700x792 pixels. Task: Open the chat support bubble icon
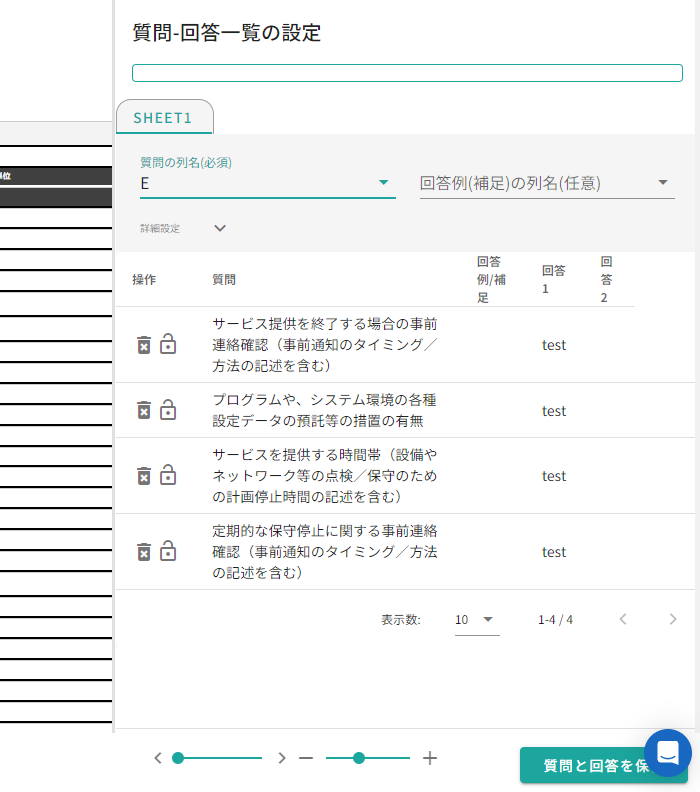(668, 753)
